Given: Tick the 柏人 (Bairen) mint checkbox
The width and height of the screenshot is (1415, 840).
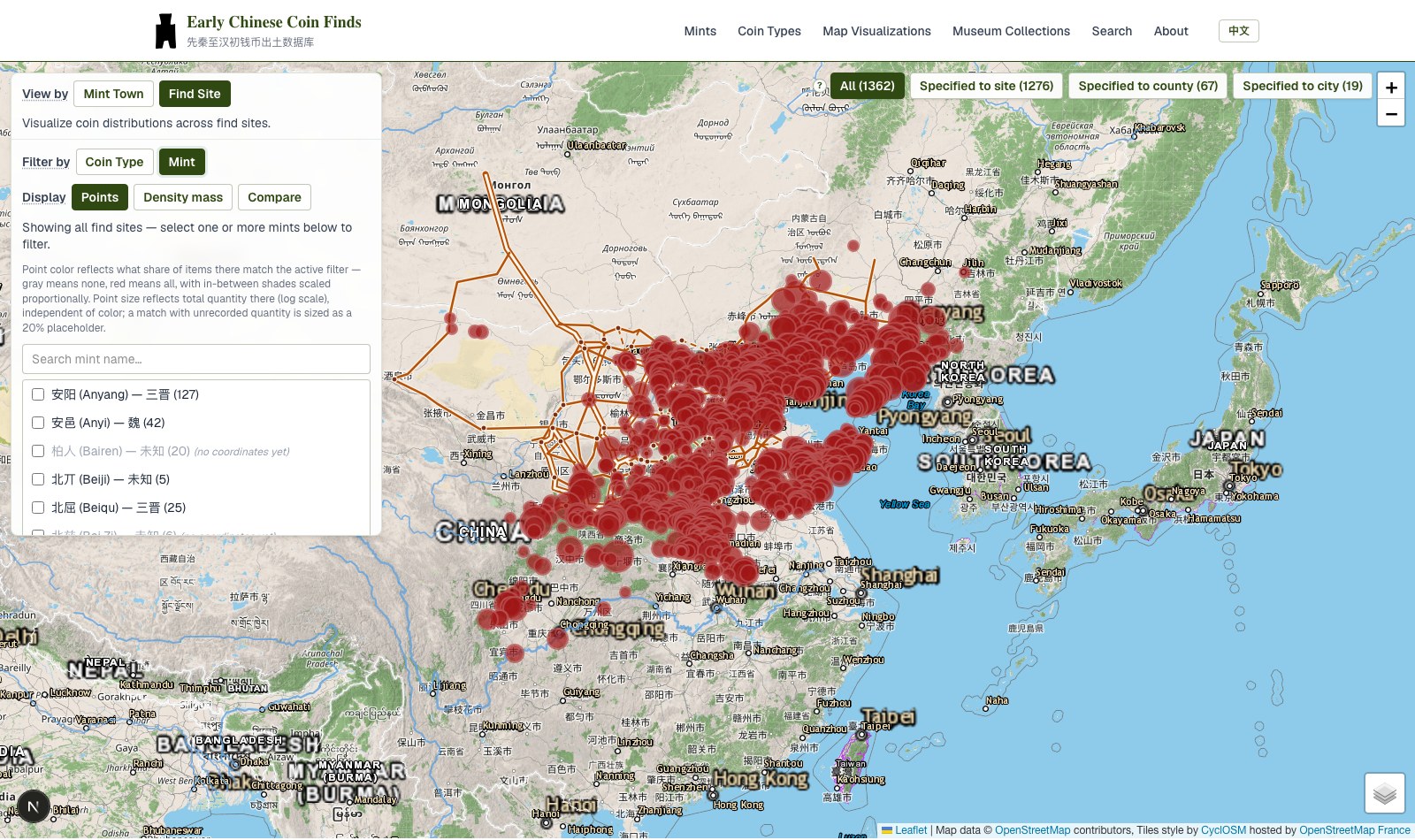Looking at the screenshot, I should 38,451.
